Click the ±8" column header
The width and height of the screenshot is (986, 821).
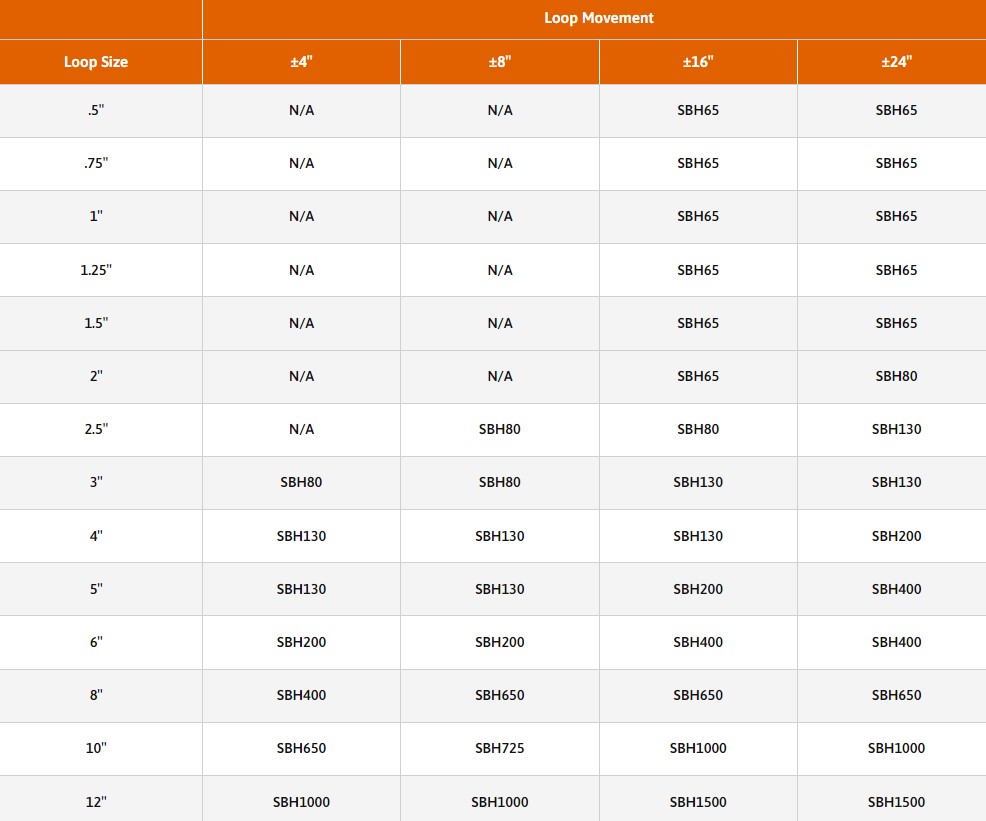coord(500,62)
